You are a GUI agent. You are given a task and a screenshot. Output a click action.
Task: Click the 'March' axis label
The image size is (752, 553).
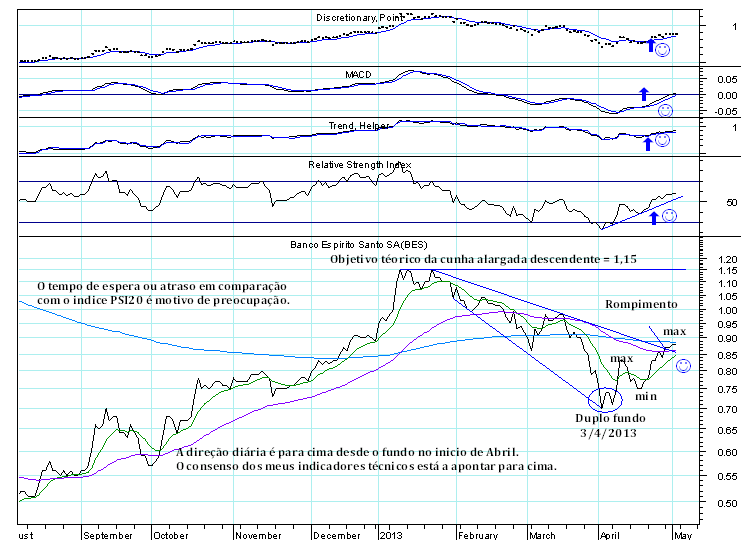(x=542, y=536)
